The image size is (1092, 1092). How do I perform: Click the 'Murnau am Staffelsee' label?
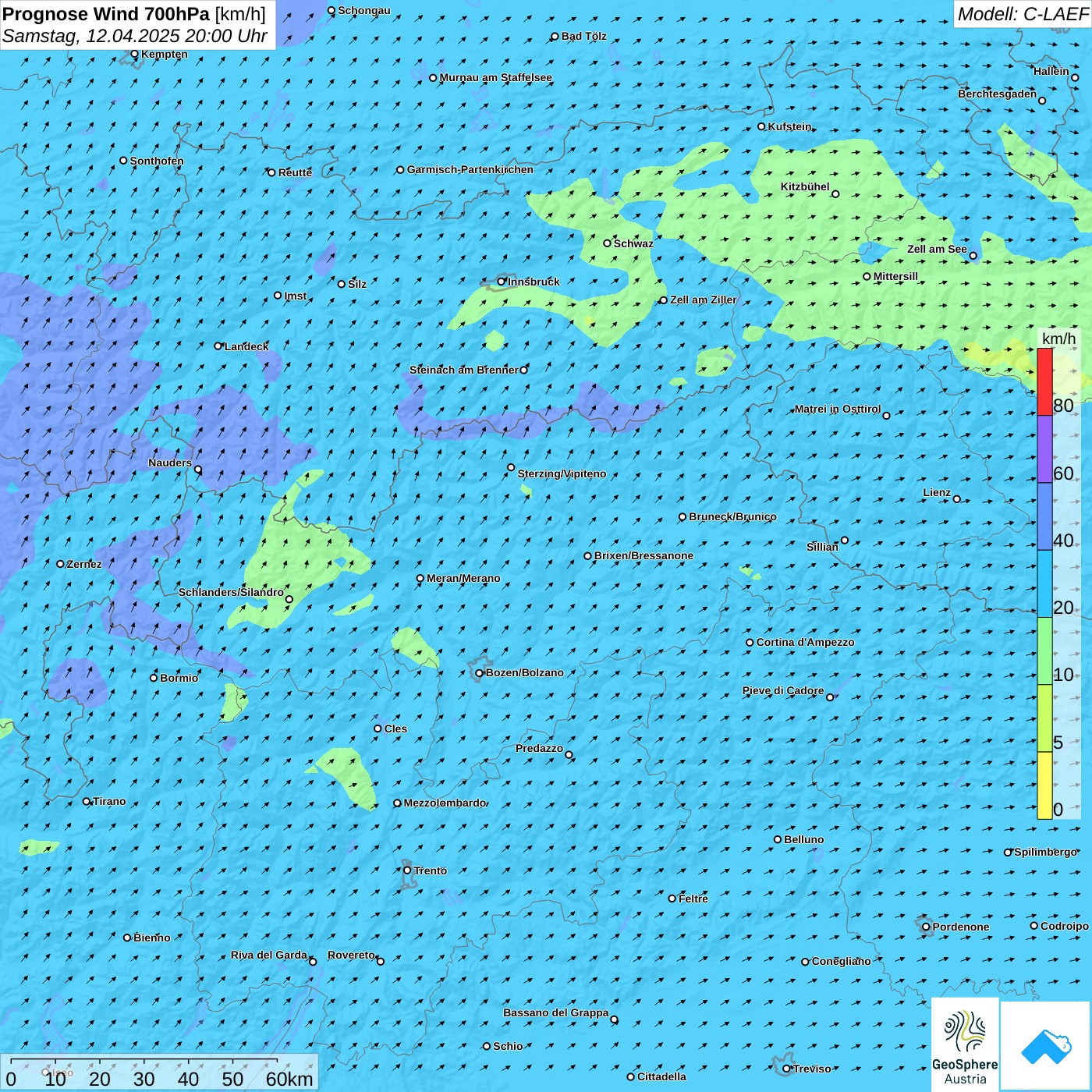496,77
